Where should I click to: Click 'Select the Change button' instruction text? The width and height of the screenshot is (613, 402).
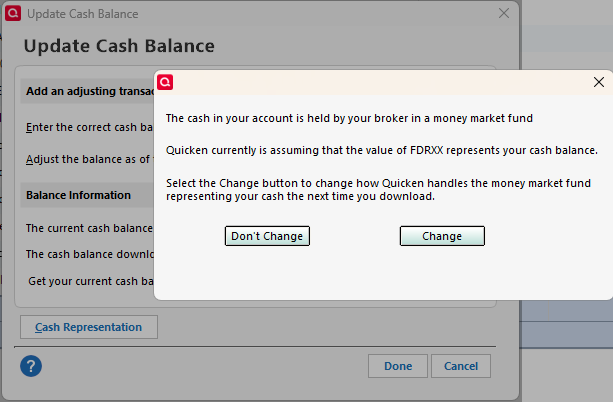(378, 190)
